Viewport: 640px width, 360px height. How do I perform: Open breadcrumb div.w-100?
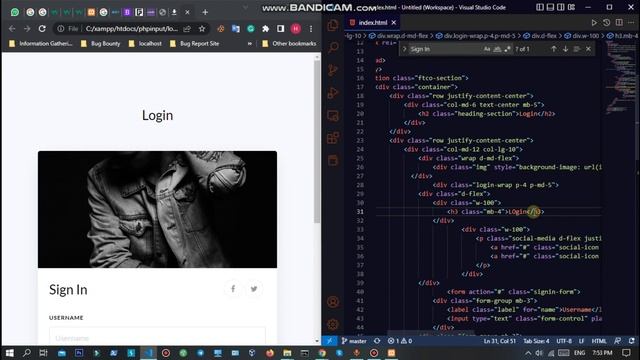point(582,36)
